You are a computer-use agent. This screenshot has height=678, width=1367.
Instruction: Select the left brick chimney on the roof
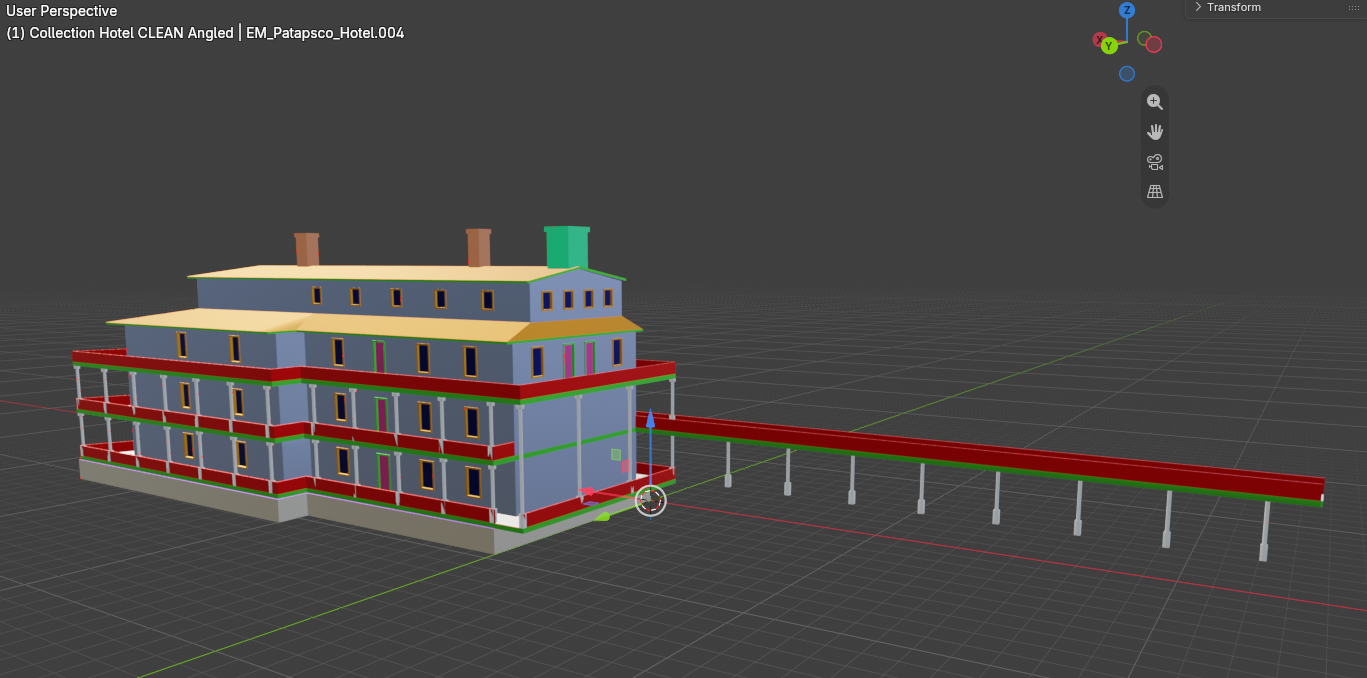pyautogui.click(x=307, y=249)
